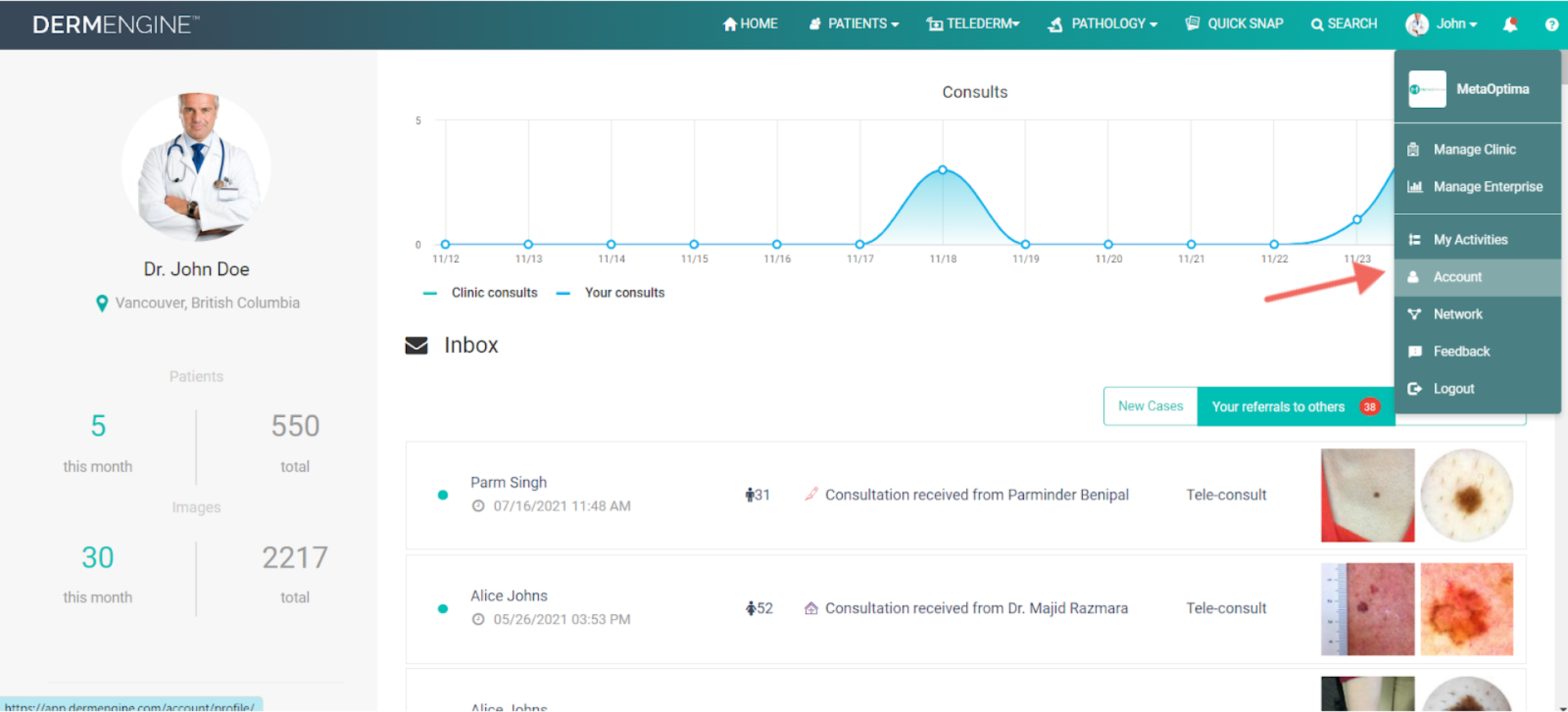1568x712 pixels.
Task: Open Alice Johns orange dermoscopy image
Action: [x=1467, y=609]
